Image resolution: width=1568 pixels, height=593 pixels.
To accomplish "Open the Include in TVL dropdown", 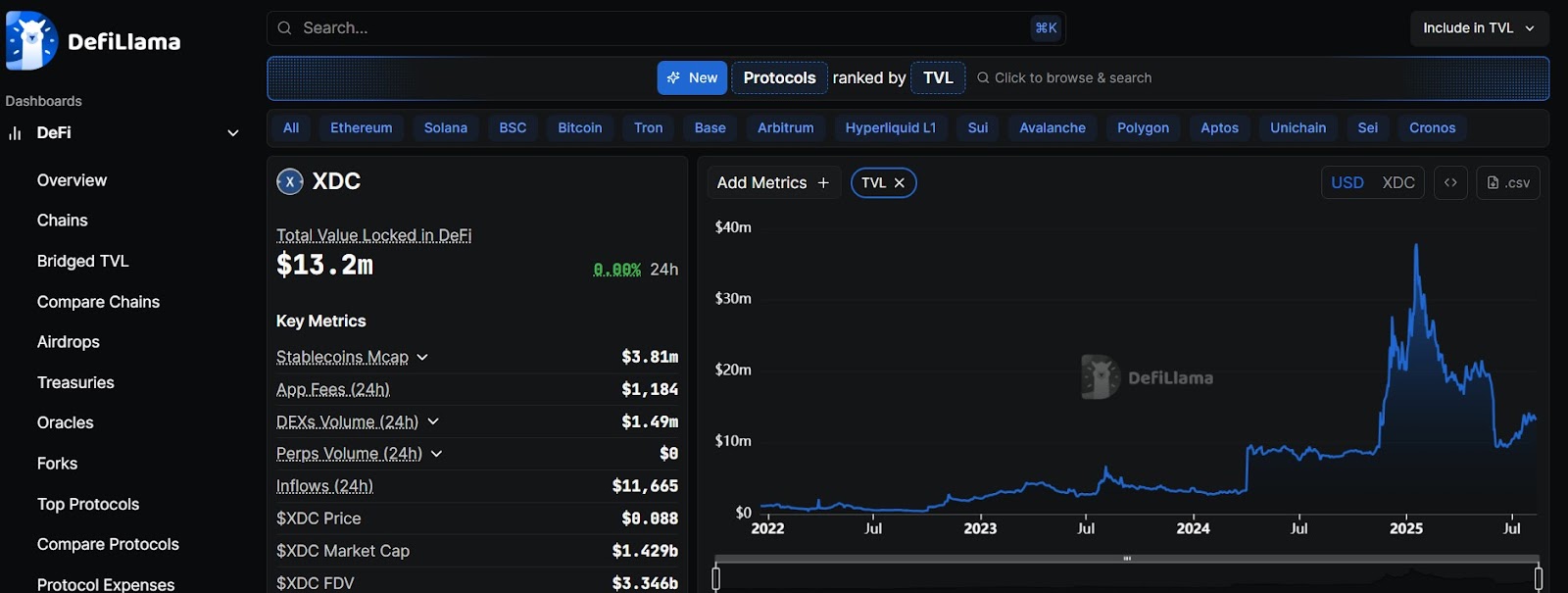I will [1479, 28].
